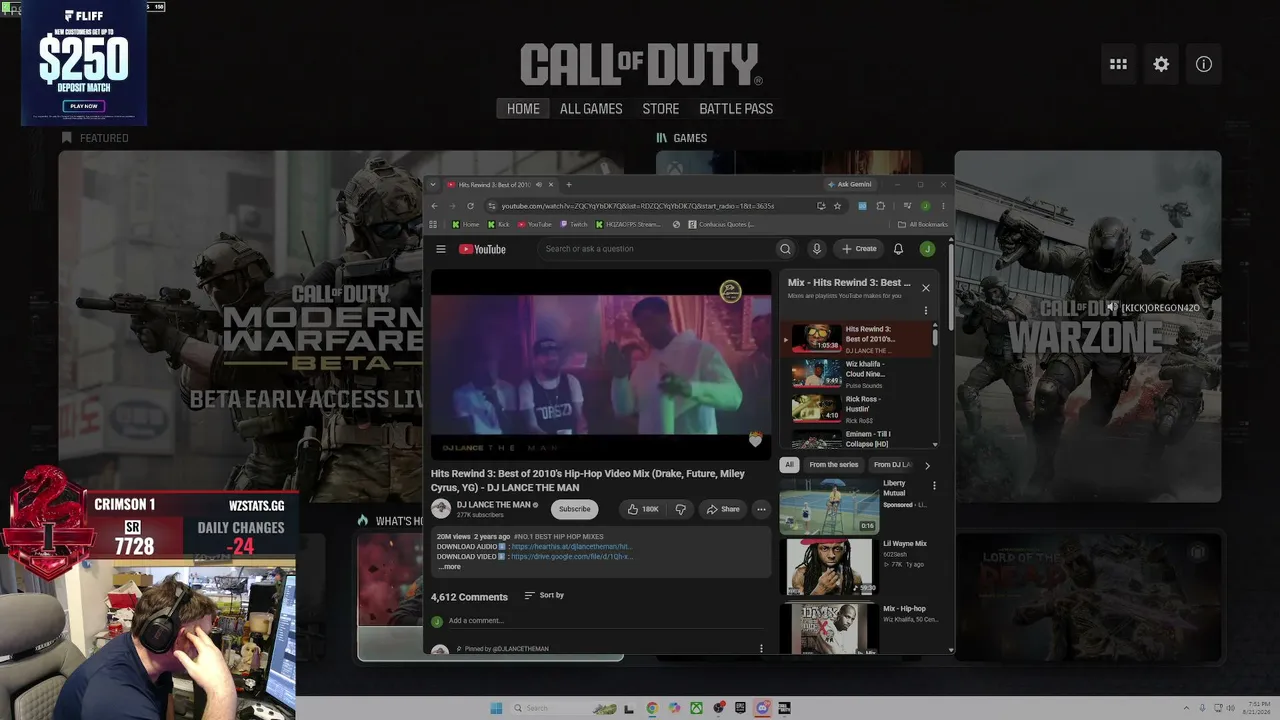
Task: Switch to the BATTLE PASS tab
Action: coord(736,109)
